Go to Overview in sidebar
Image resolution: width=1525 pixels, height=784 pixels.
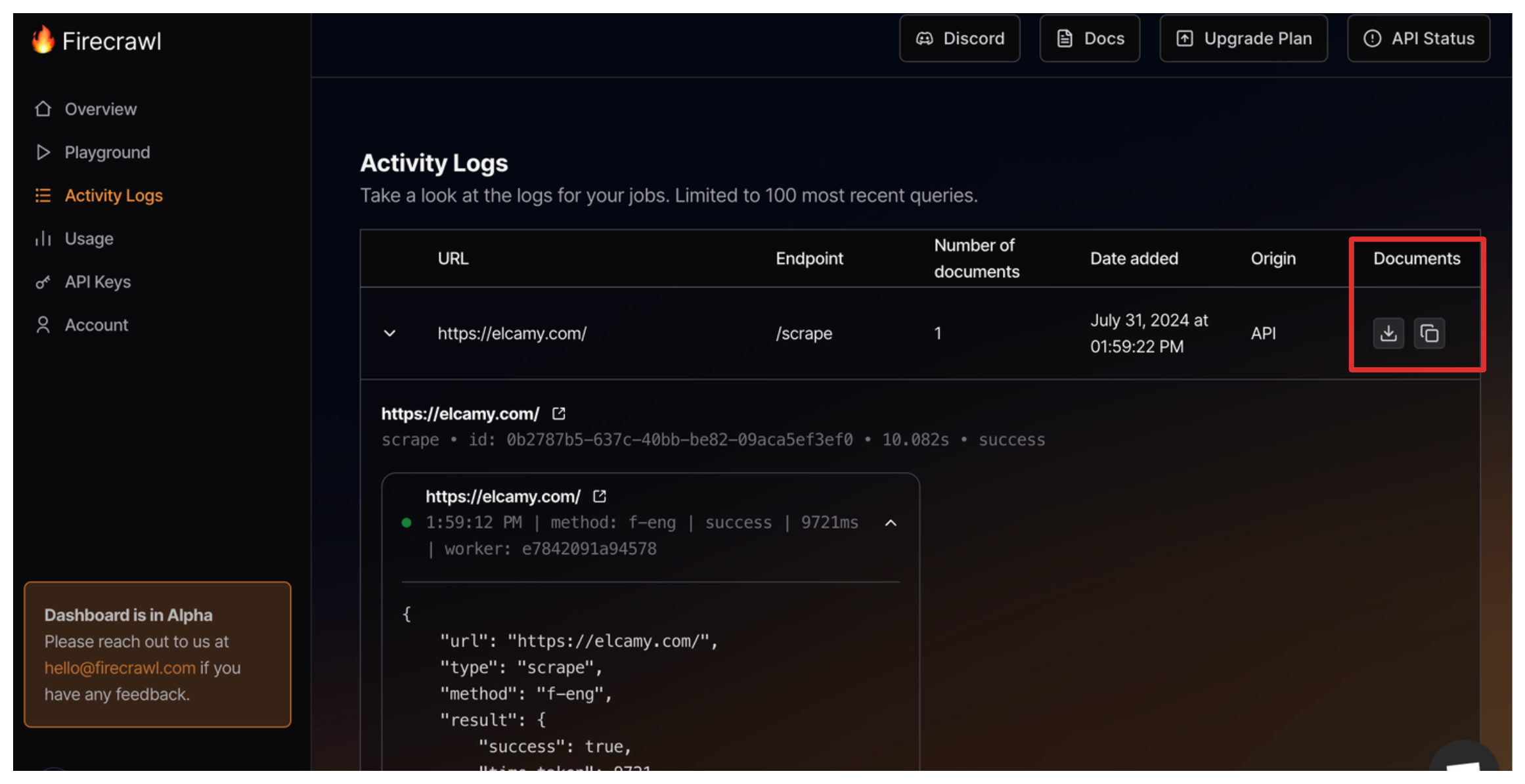tap(100, 109)
